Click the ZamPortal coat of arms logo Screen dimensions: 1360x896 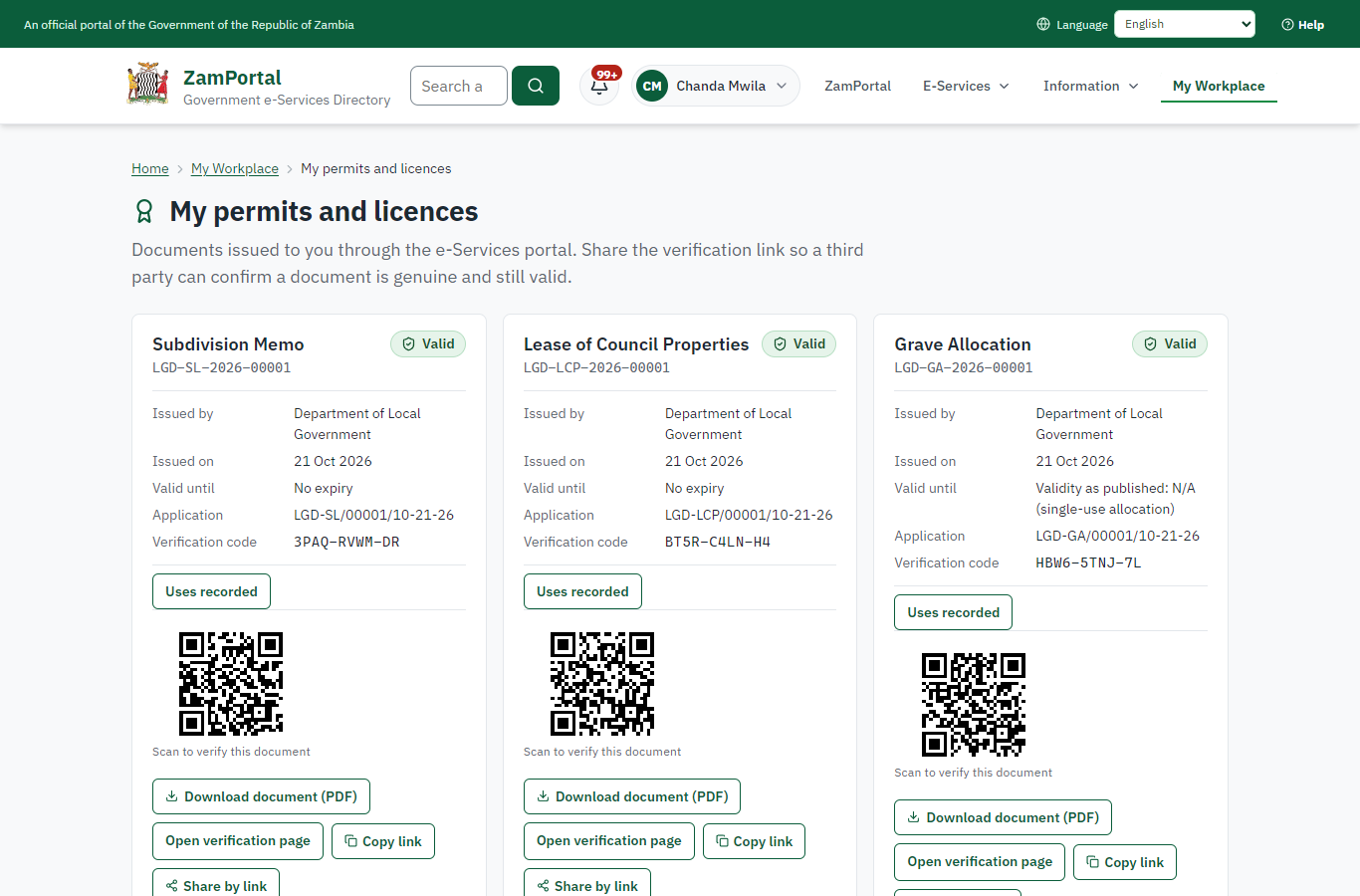pyautogui.click(x=148, y=85)
